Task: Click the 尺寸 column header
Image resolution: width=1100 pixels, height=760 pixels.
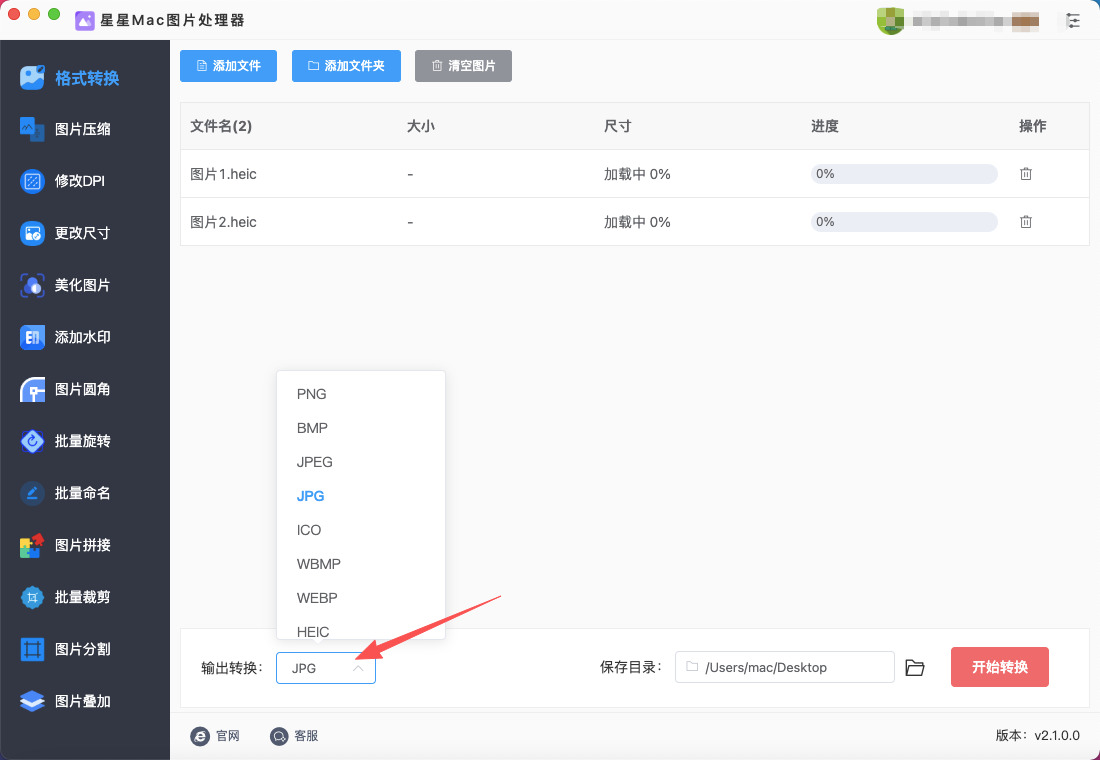Action: click(x=617, y=126)
